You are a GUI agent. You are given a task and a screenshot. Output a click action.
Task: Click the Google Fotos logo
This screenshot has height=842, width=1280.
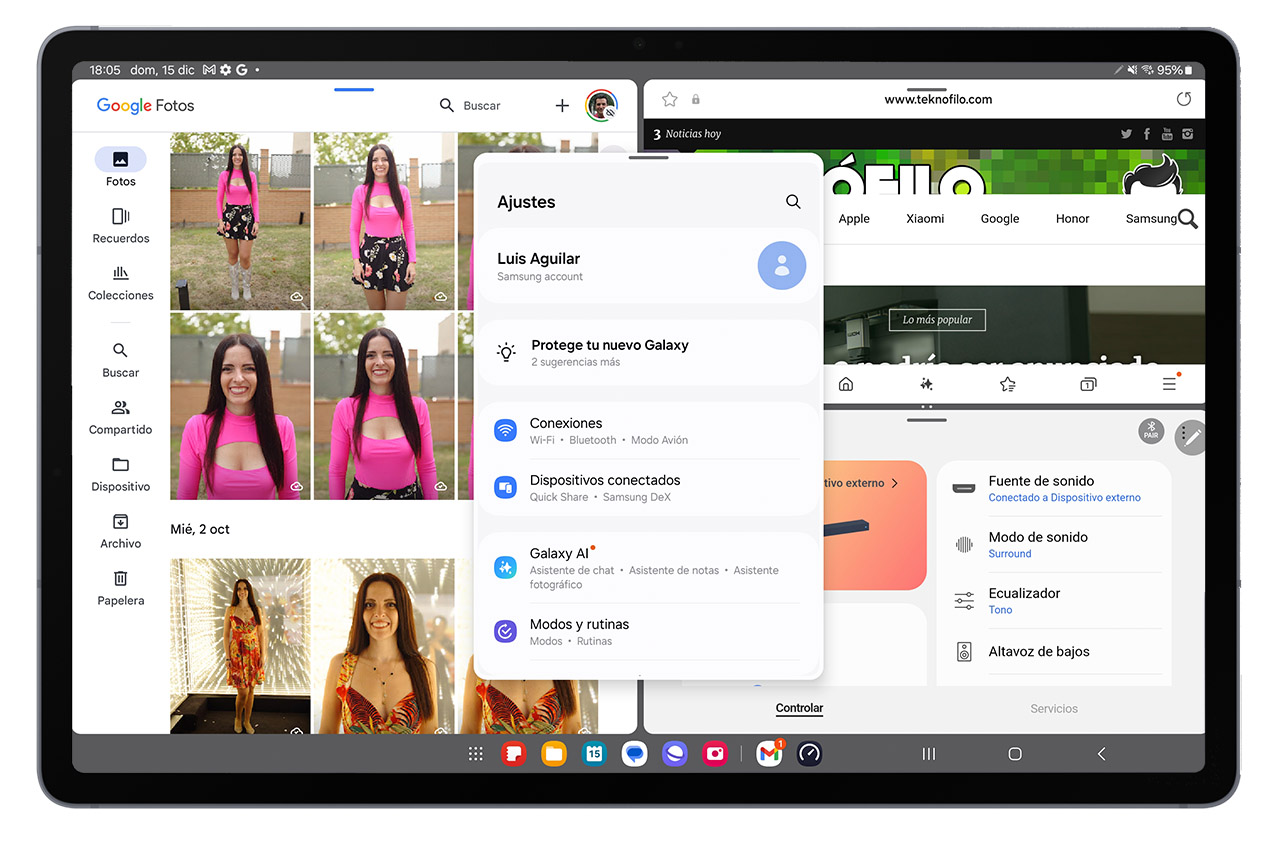145,105
